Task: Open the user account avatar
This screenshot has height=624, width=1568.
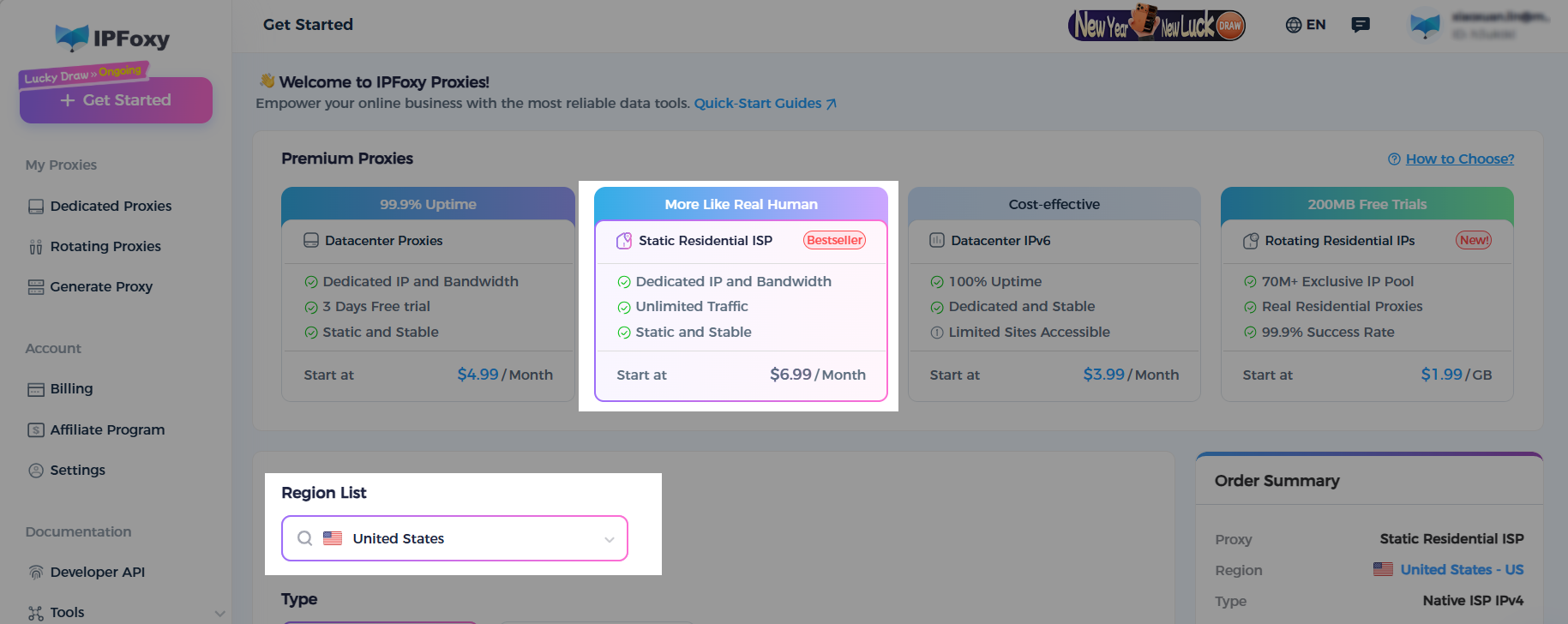Action: [1425, 26]
